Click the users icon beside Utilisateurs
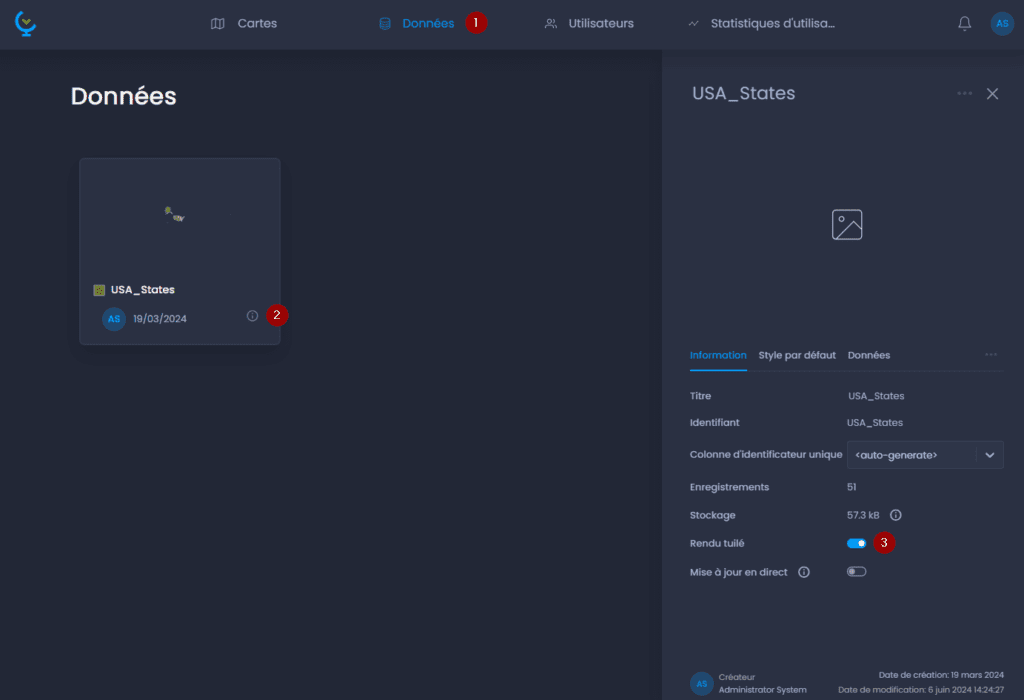Image resolution: width=1024 pixels, height=700 pixels. [x=551, y=24]
